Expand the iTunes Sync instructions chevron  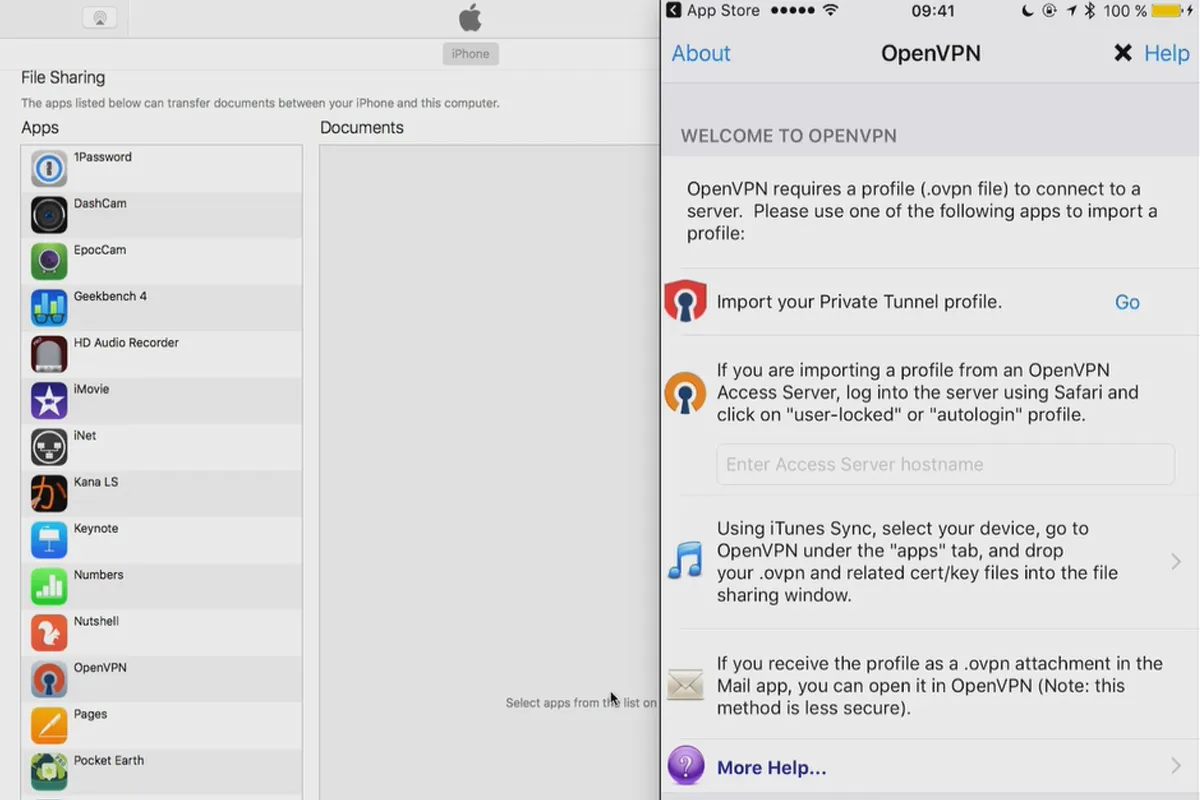[x=1176, y=561]
